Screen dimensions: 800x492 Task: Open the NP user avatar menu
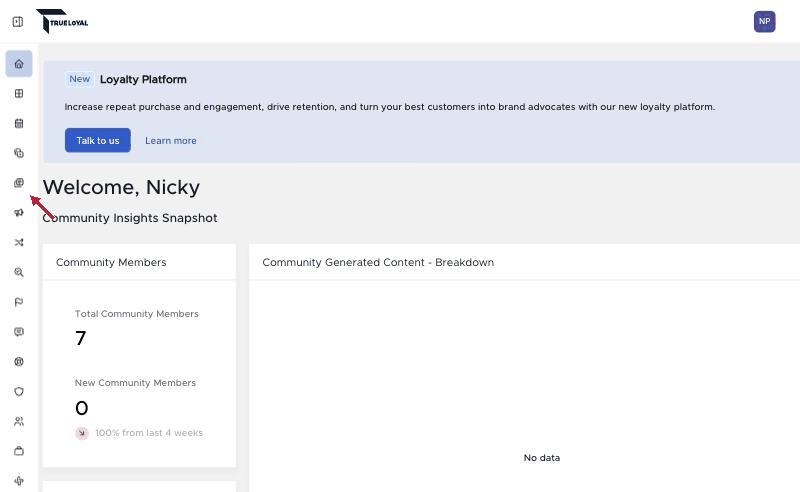[x=764, y=21]
